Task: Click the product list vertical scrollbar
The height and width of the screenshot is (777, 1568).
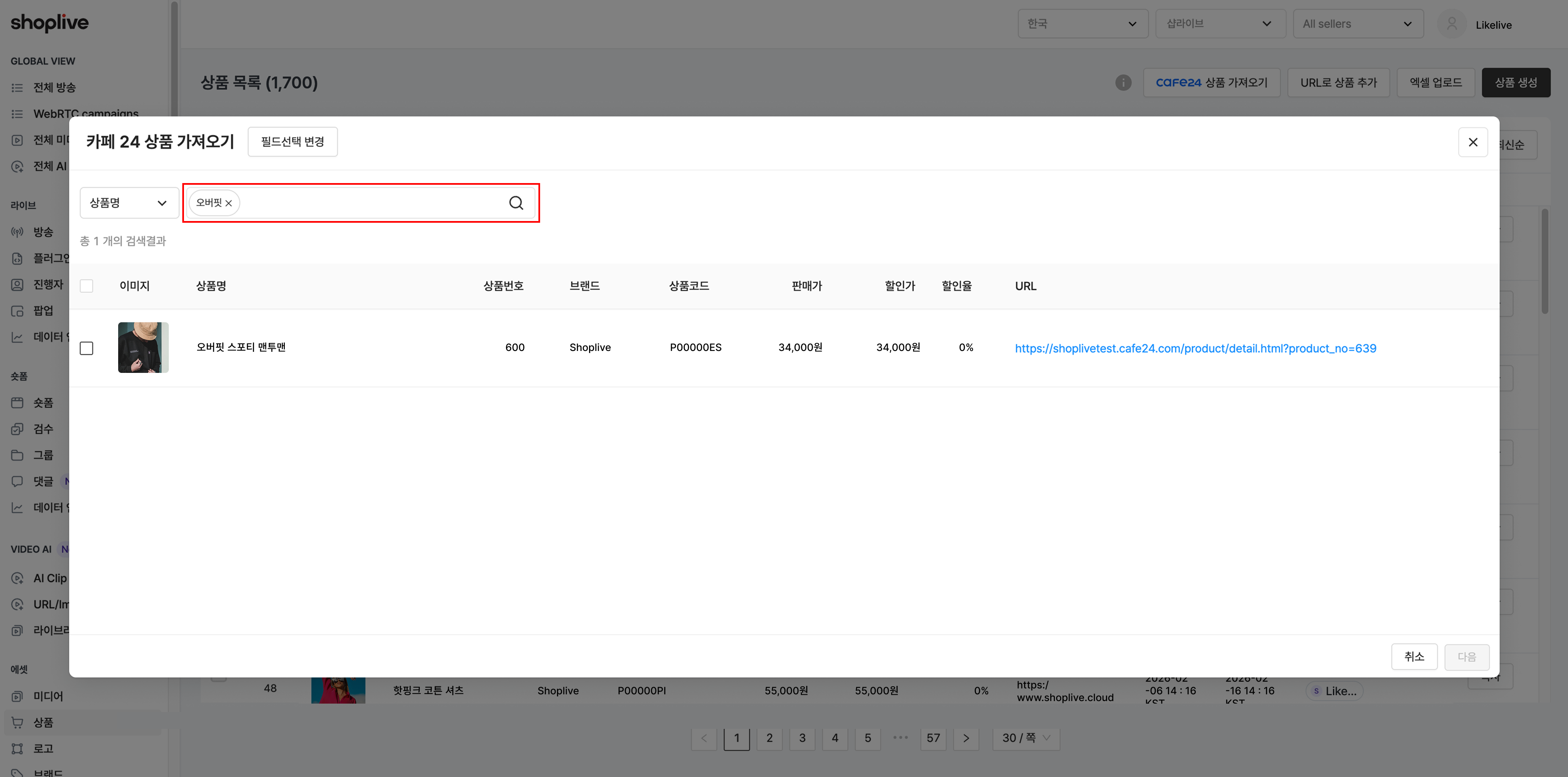Action: pos(1544,262)
